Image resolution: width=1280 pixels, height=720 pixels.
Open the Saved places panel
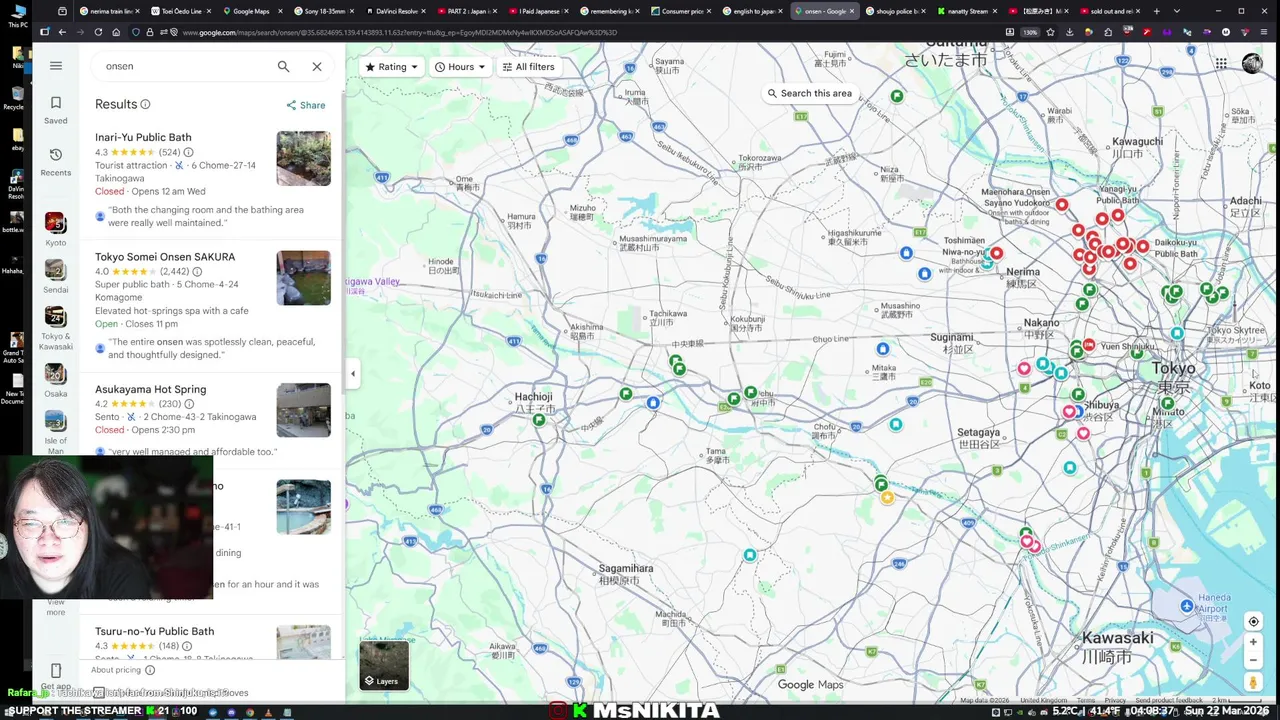56,109
